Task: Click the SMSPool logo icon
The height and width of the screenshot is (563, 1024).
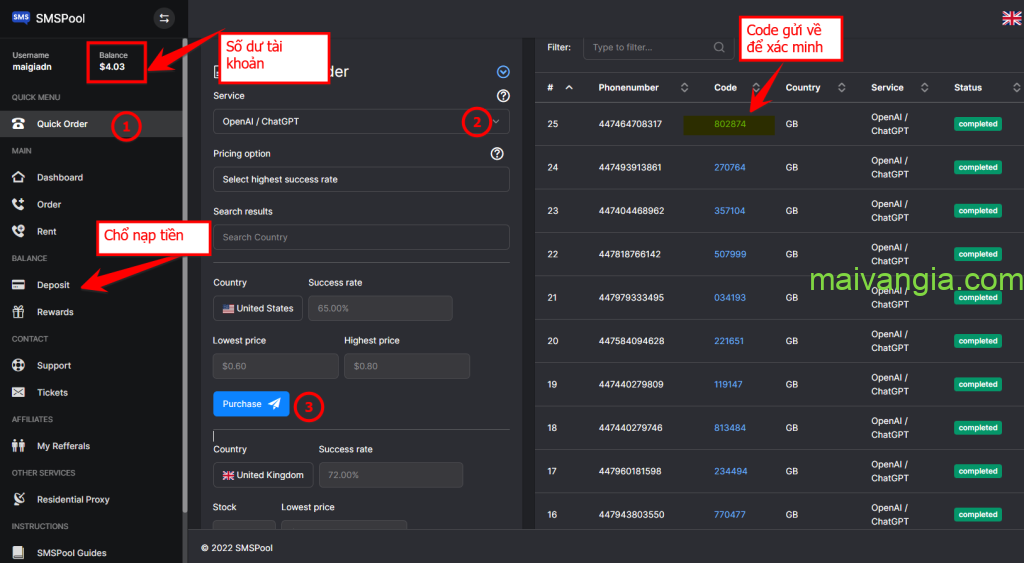Action: [x=20, y=18]
